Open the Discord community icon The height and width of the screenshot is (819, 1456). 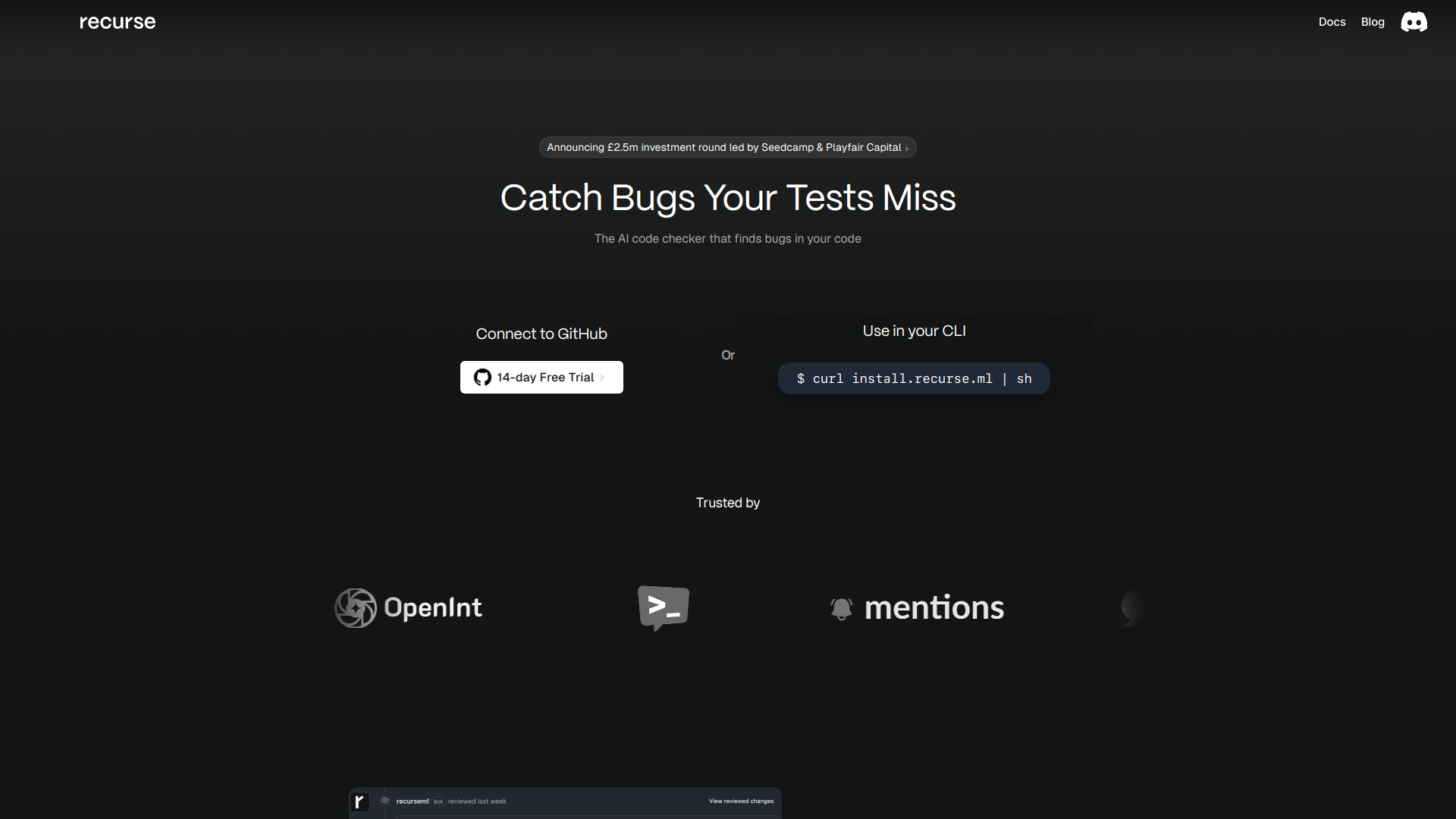(1414, 22)
